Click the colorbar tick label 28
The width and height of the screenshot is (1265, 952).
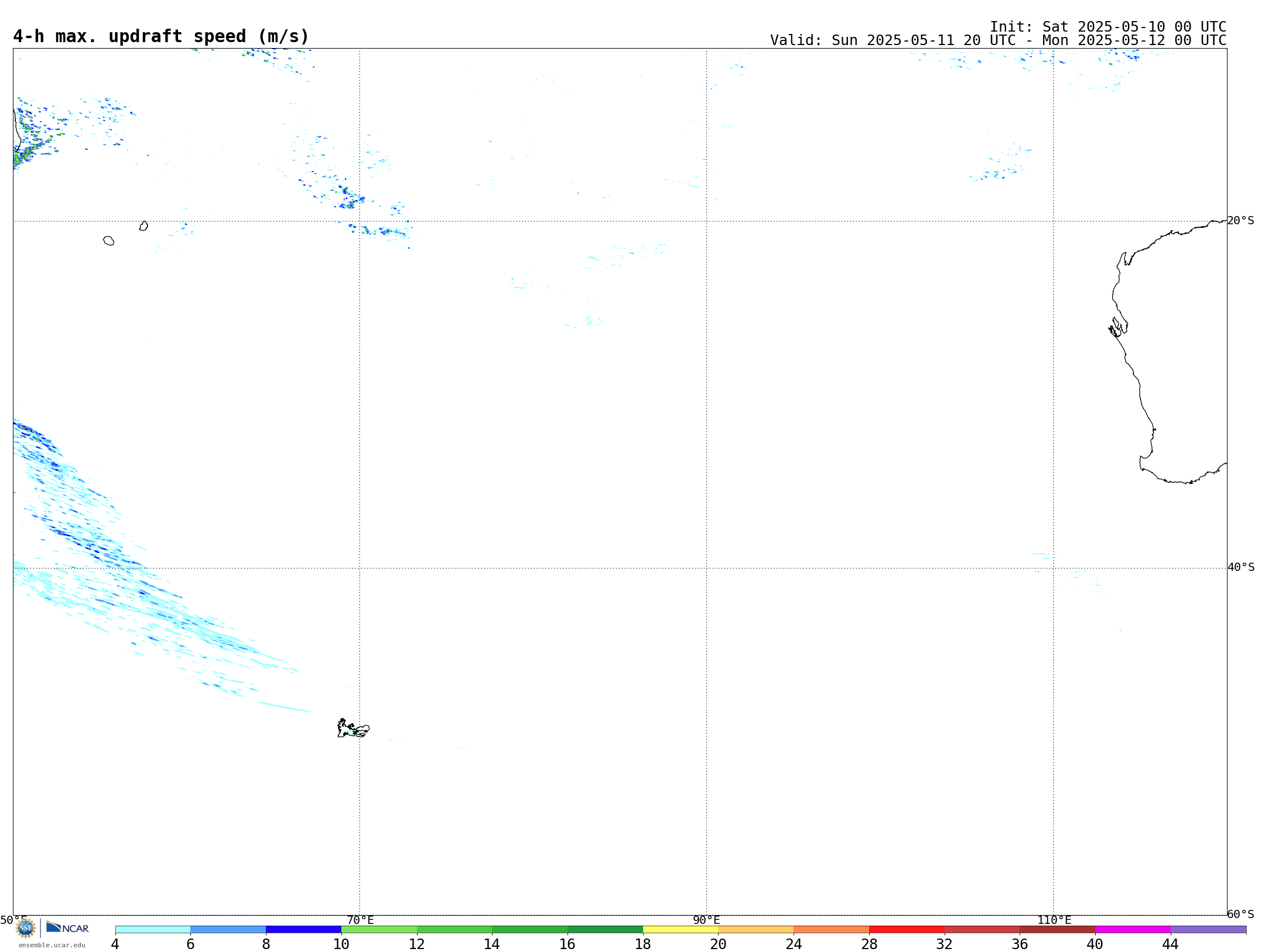pyautogui.click(x=869, y=944)
